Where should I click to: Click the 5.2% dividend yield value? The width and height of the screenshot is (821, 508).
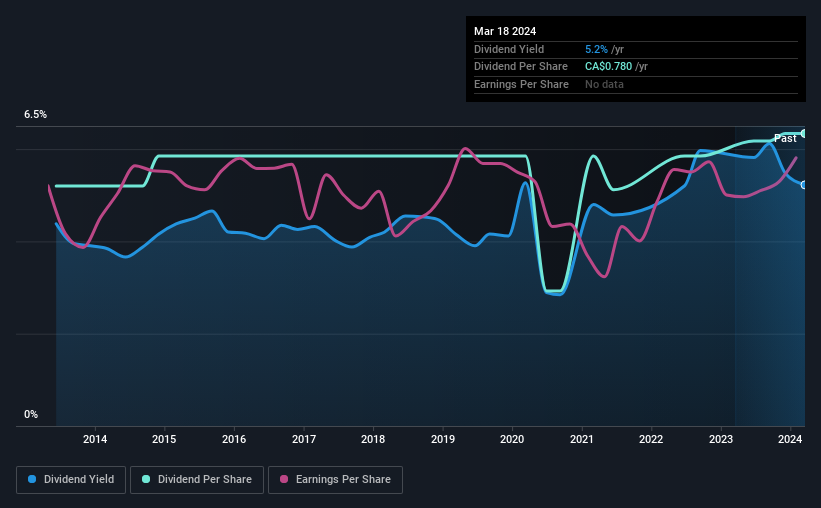tap(596, 49)
